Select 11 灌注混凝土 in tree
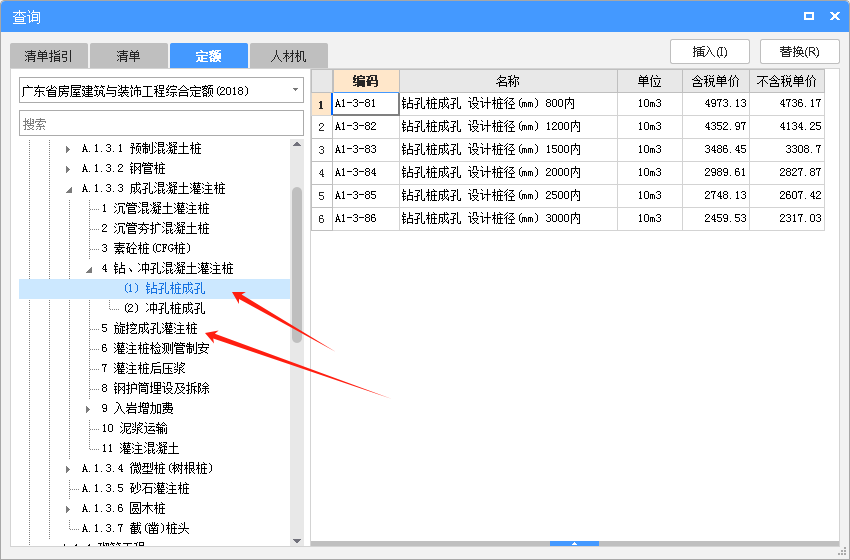Viewport: 850px width, 560px height. (140, 448)
